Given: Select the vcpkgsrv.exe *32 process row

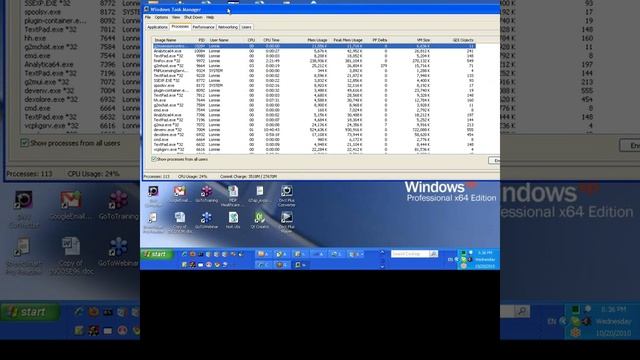Looking at the screenshot, I should [x=314, y=149].
